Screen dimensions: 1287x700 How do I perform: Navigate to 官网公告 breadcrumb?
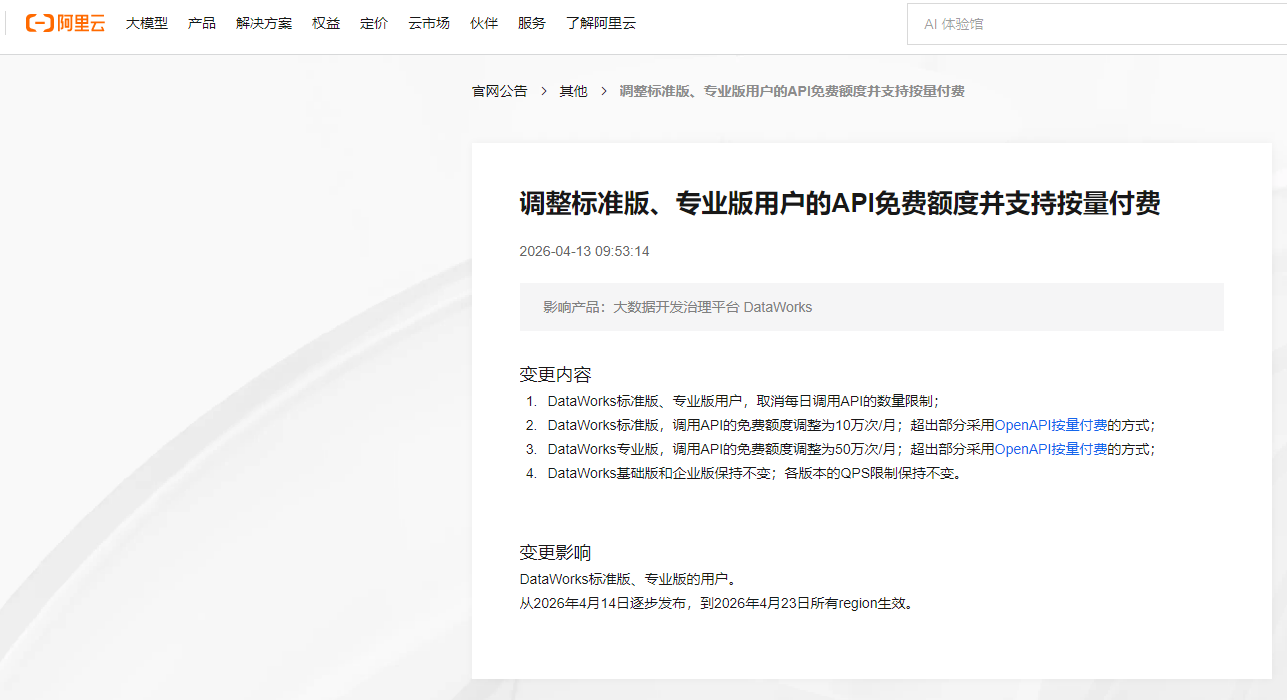[x=500, y=91]
